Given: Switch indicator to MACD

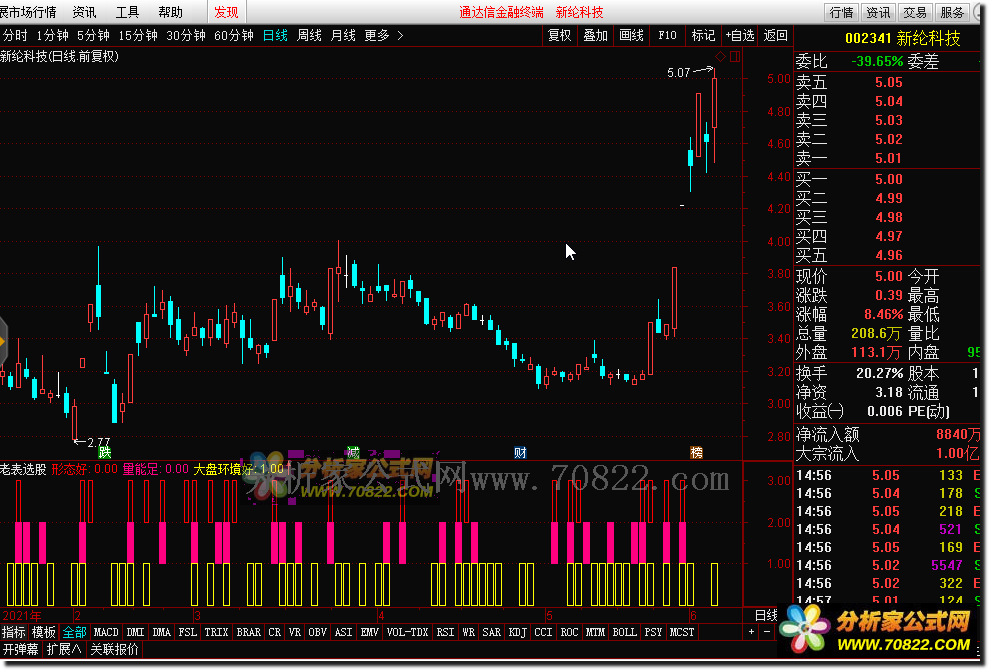Looking at the screenshot, I should (x=106, y=632).
